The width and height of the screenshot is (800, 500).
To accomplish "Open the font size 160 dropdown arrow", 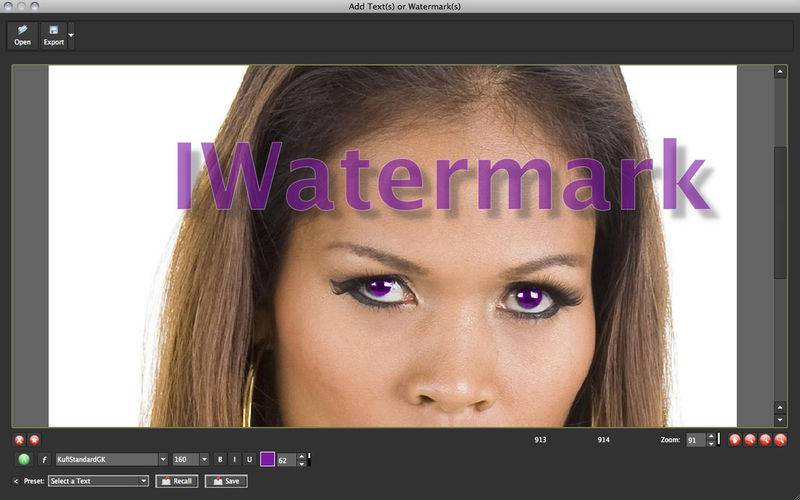I will [204, 459].
